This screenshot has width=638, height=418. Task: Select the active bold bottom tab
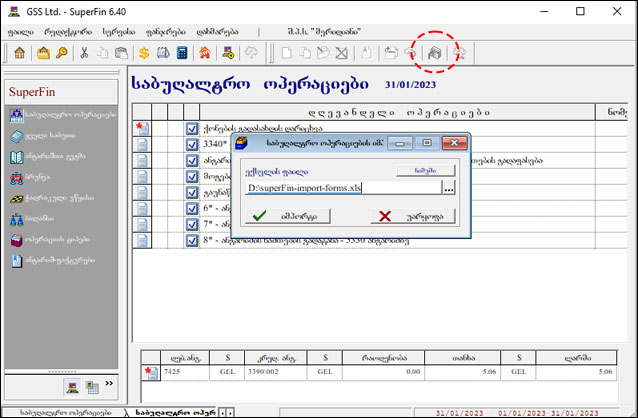(174, 412)
